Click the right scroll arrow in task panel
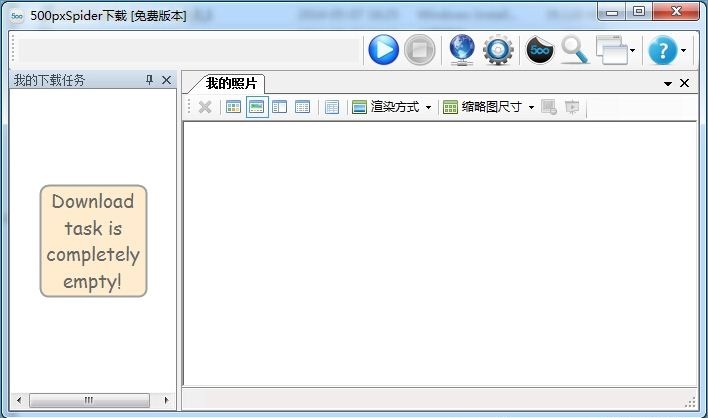The image size is (708, 418). (x=166, y=400)
